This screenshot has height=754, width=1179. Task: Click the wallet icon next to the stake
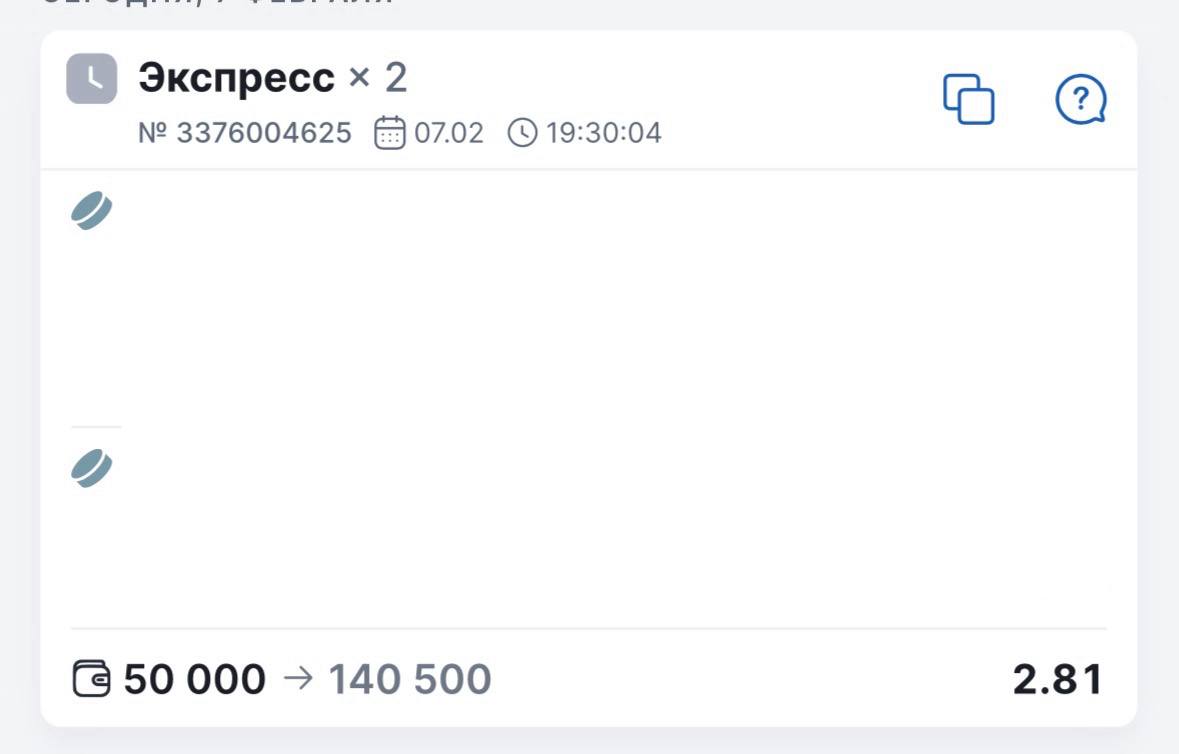click(93, 680)
